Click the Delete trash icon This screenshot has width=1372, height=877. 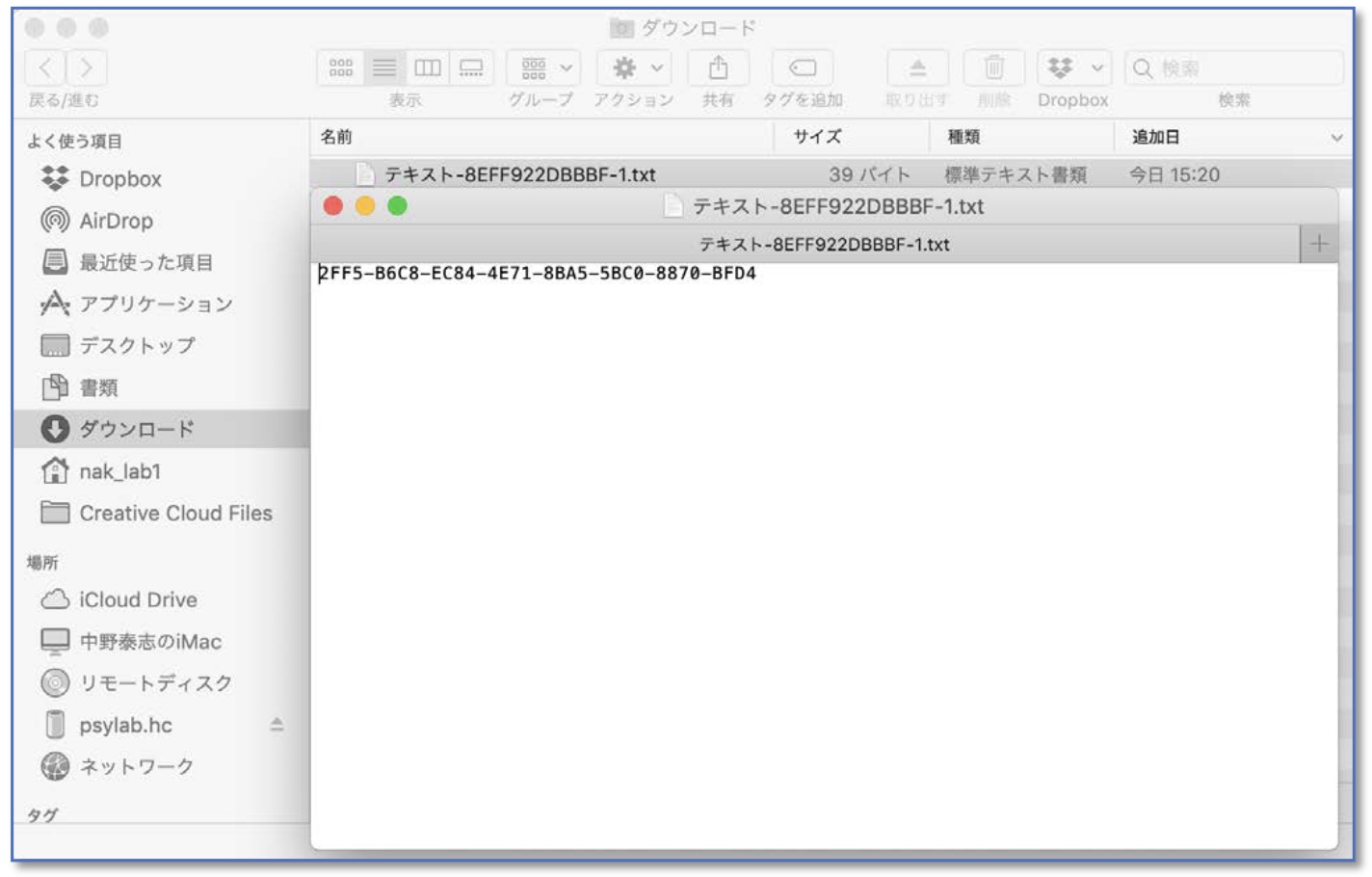[x=993, y=67]
